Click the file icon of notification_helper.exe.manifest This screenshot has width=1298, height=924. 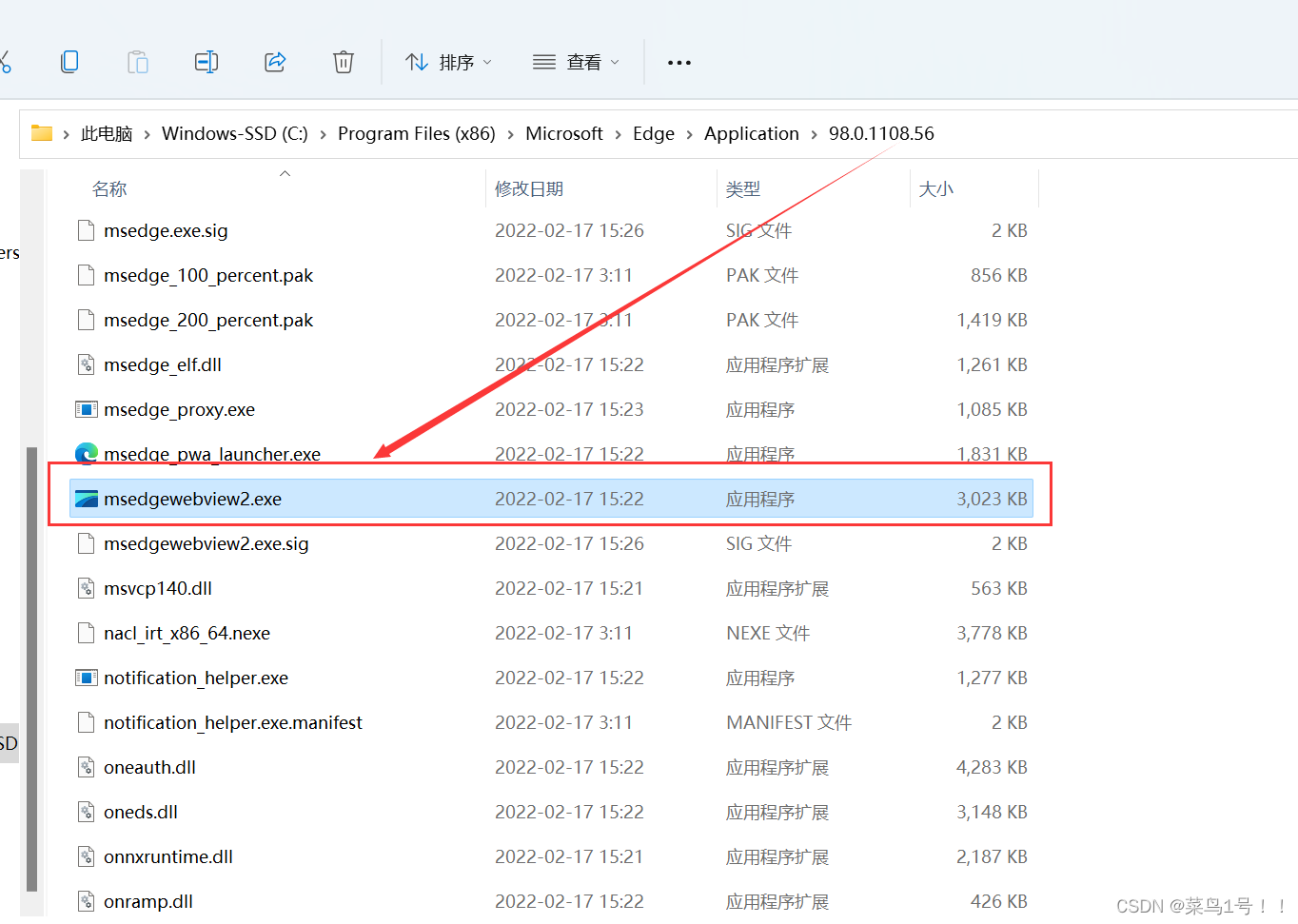(x=87, y=722)
